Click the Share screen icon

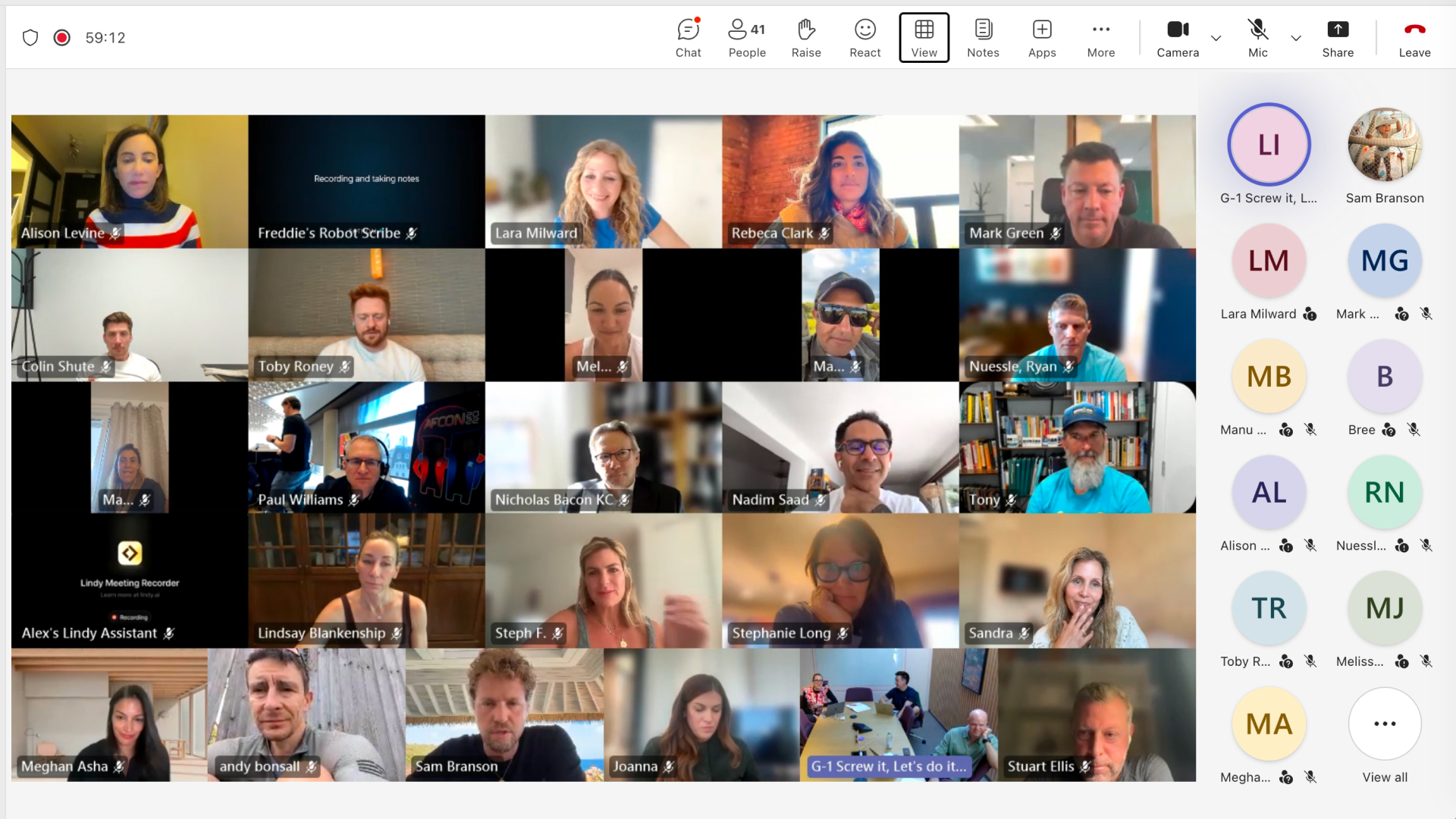[1338, 30]
